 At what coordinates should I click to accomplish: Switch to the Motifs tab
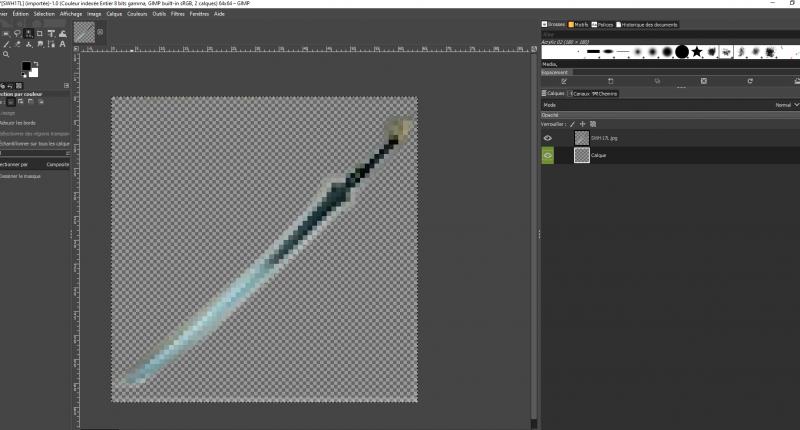[579, 24]
